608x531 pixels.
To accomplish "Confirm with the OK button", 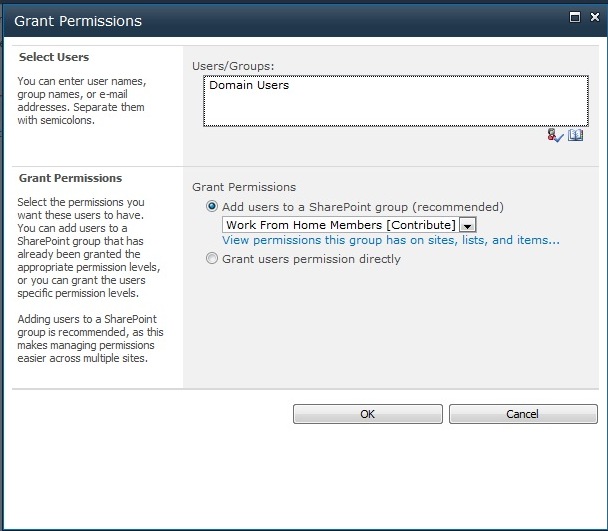I will (x=368, y=414).
